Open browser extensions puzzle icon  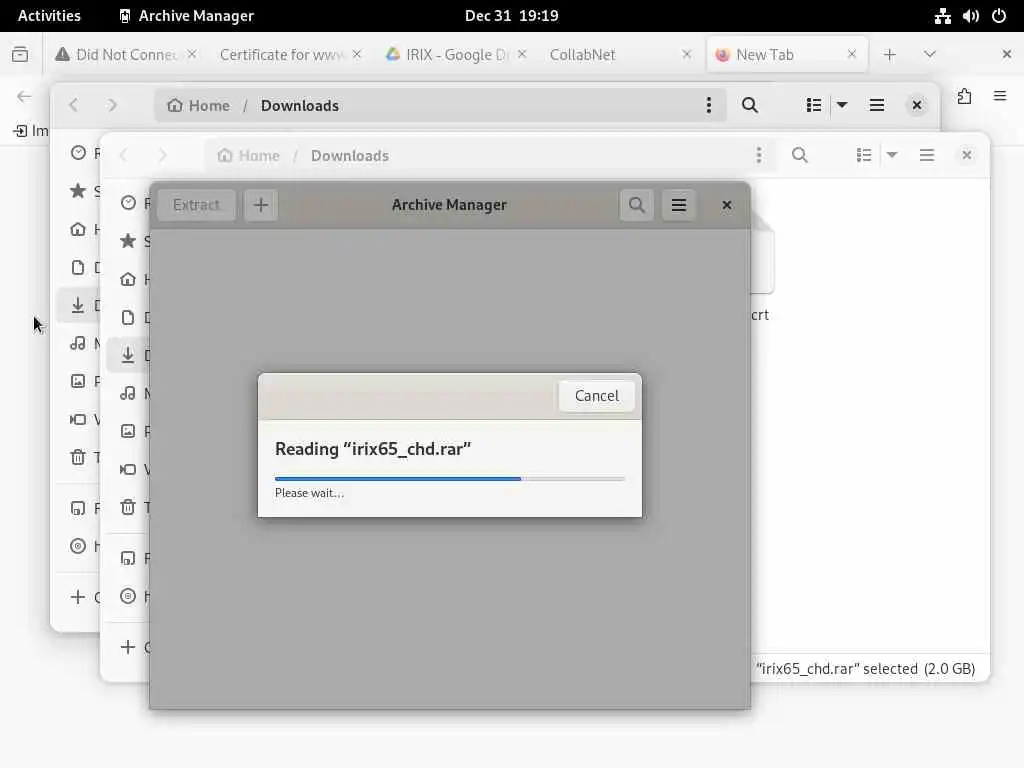(x=965, y=97)
